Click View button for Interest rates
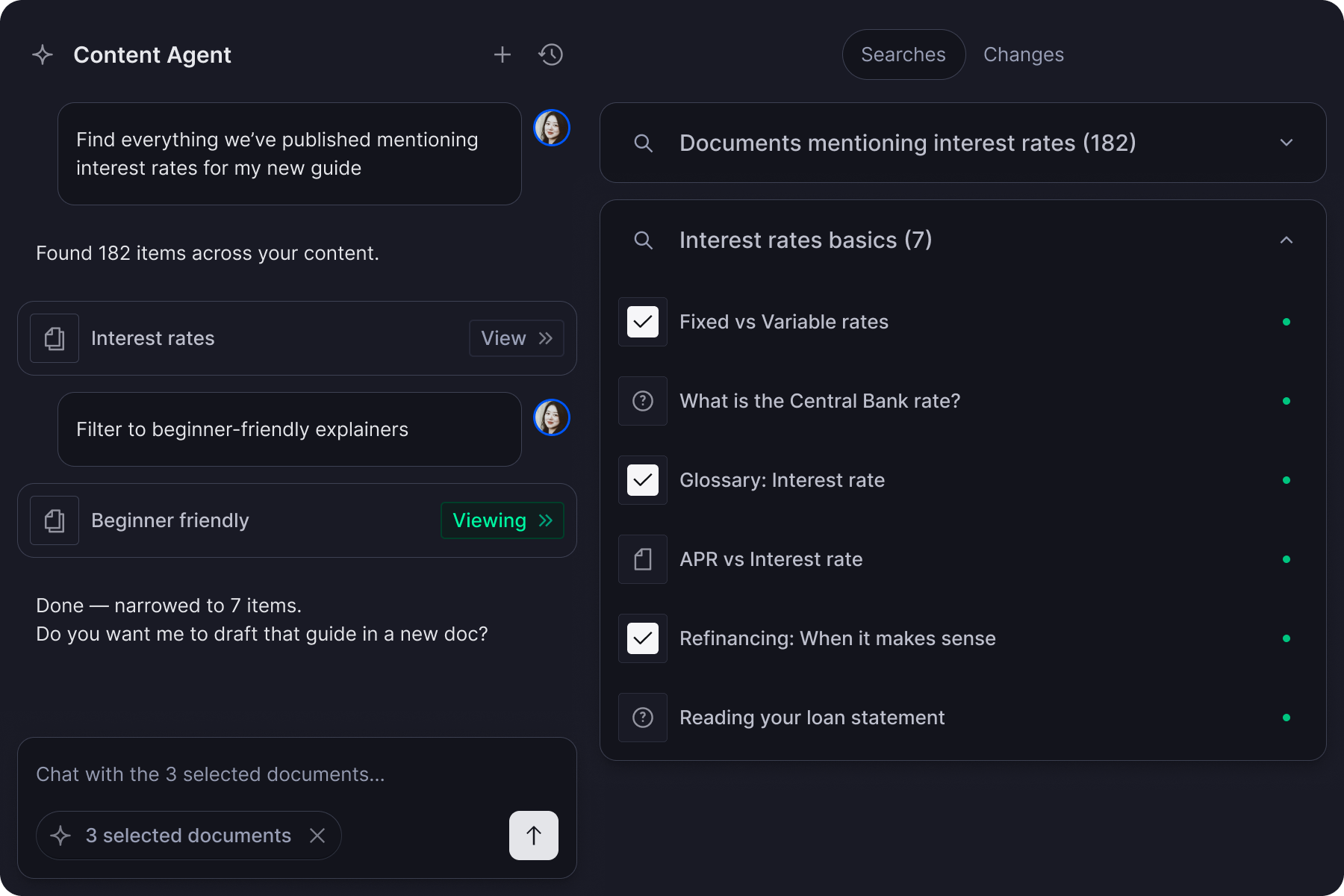The width and height of the screenshot is (1344, 896). pos(516,338)
